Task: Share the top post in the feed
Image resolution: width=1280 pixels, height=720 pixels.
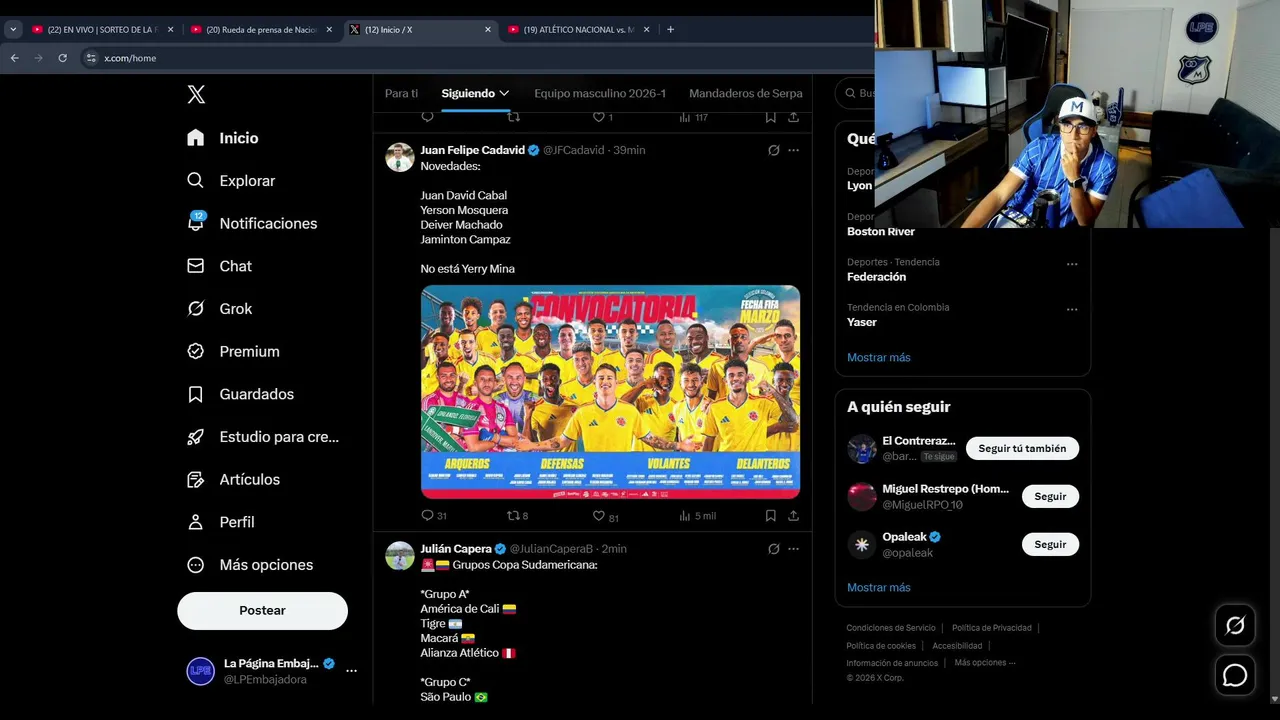Action: point(793,117)
